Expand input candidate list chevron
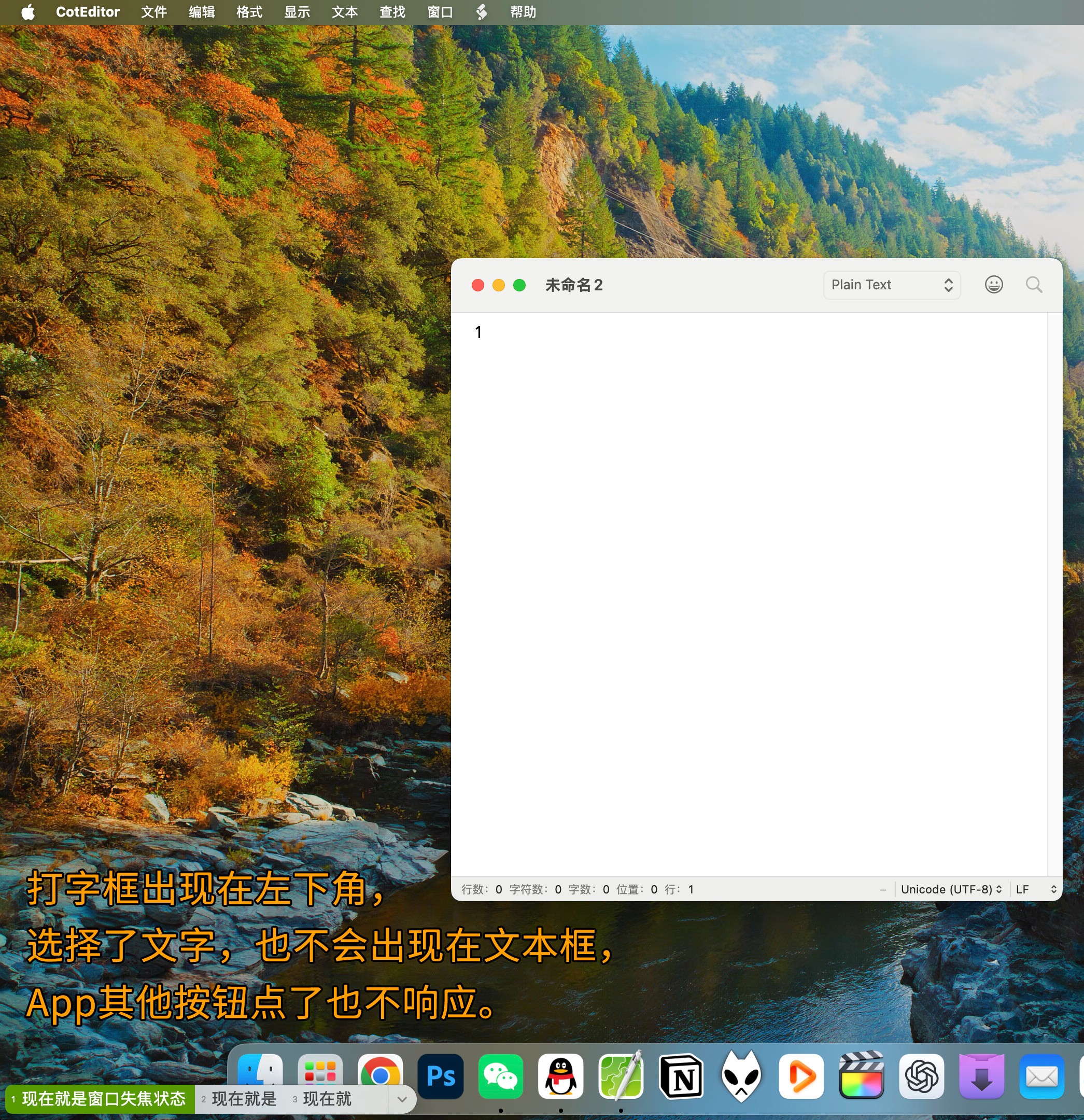The image size is (1084, 1120). pyautogui.click(x=402, y=1099)
